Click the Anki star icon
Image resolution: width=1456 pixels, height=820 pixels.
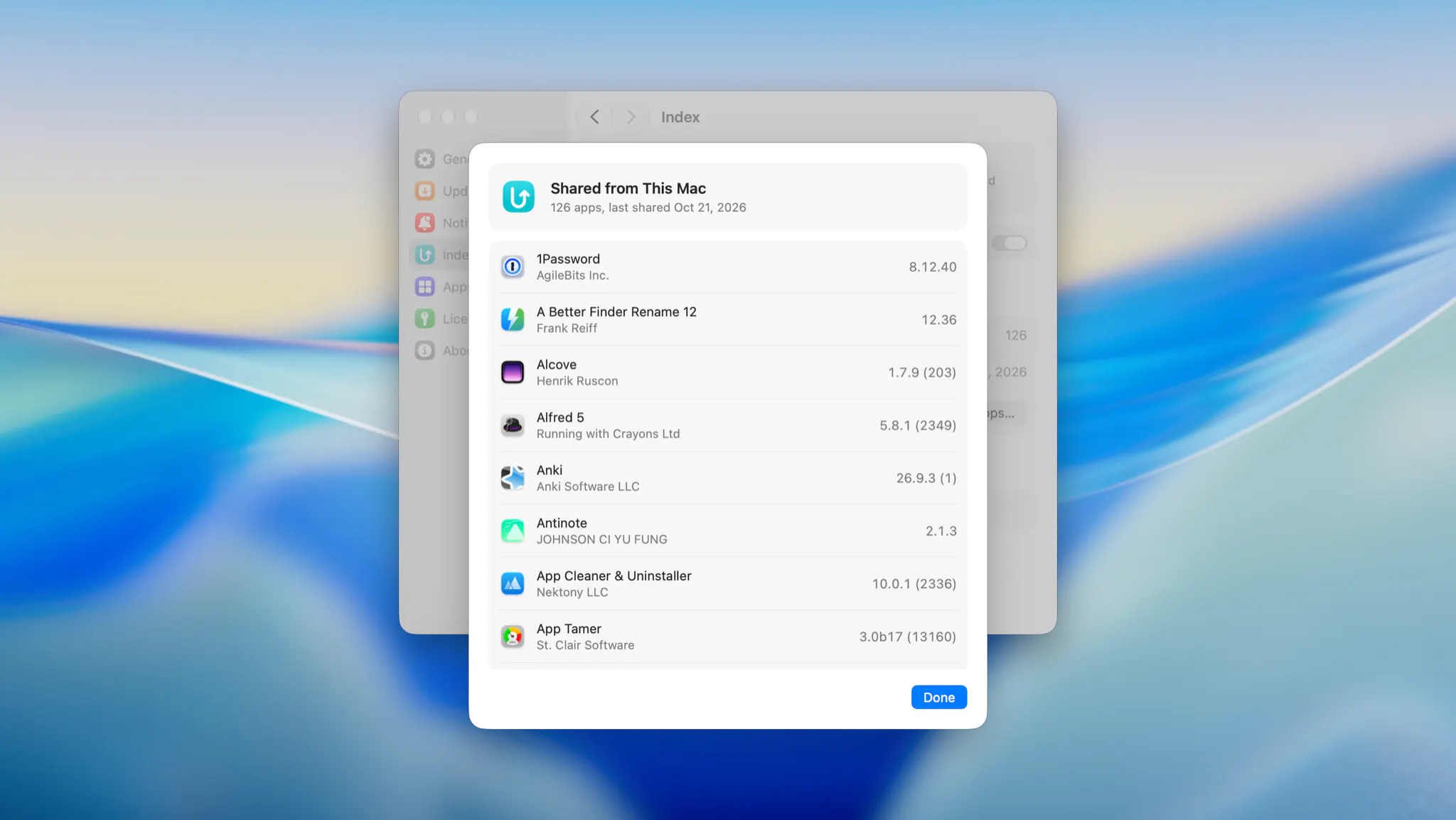tap(512, 478)
